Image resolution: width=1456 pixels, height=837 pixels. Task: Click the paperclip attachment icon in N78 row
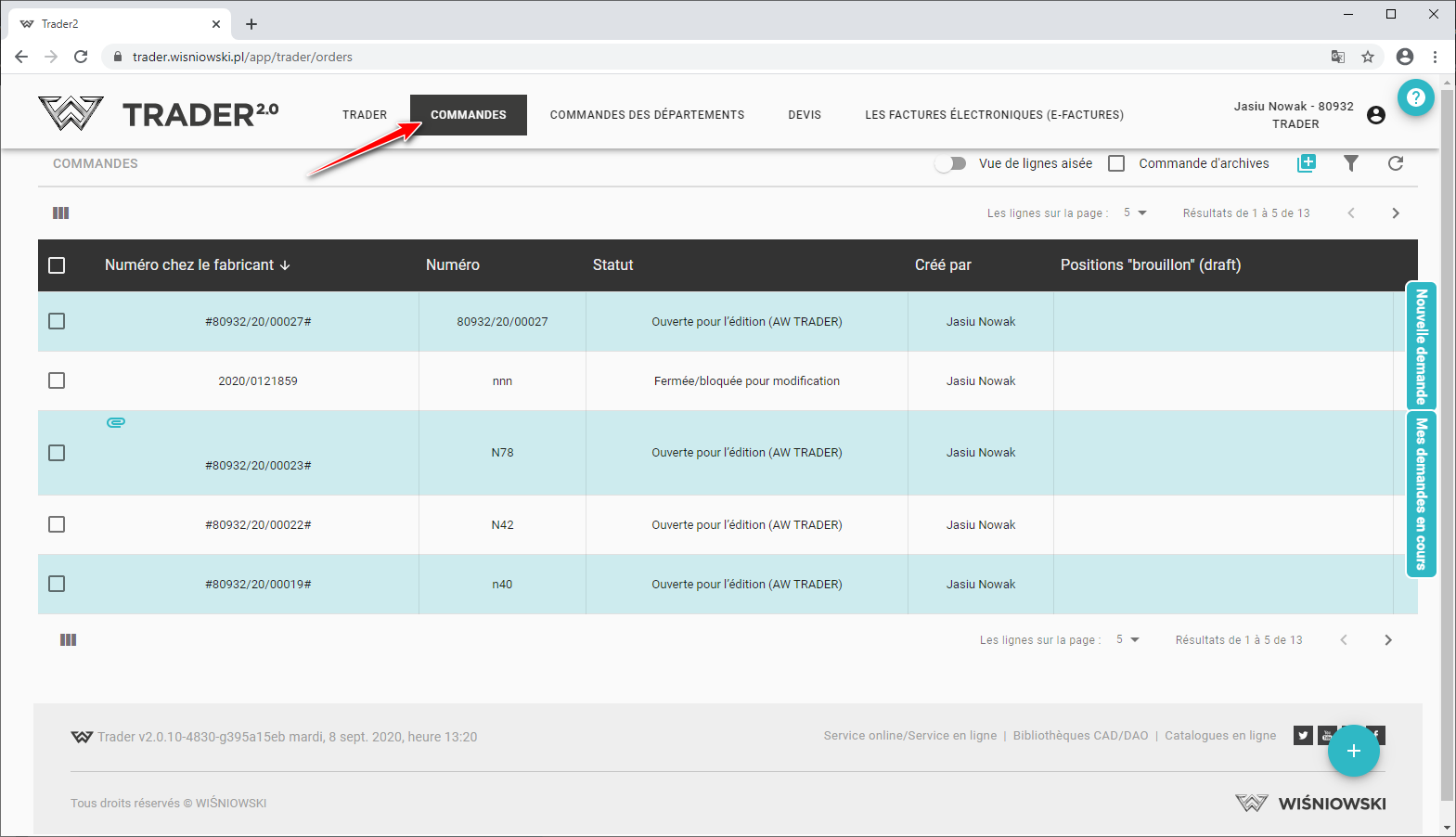pyautogui.click(x=116, y=422)
